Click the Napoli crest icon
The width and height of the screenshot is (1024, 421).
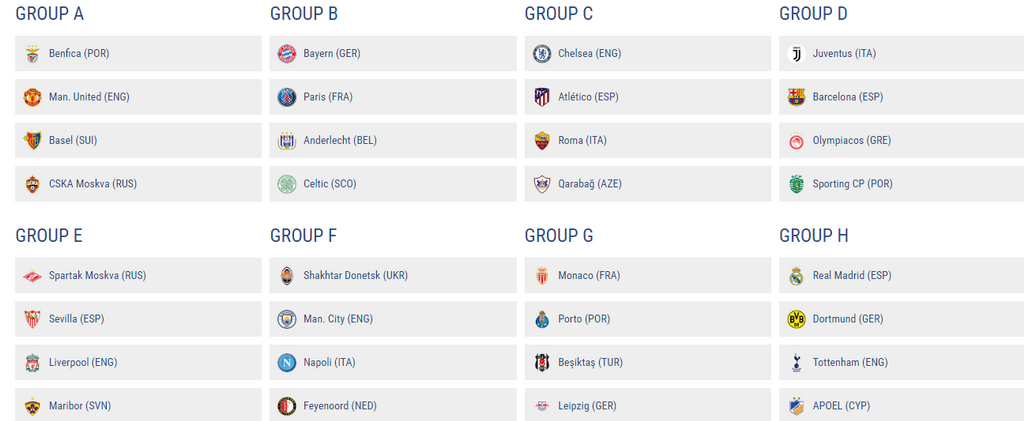287,363
